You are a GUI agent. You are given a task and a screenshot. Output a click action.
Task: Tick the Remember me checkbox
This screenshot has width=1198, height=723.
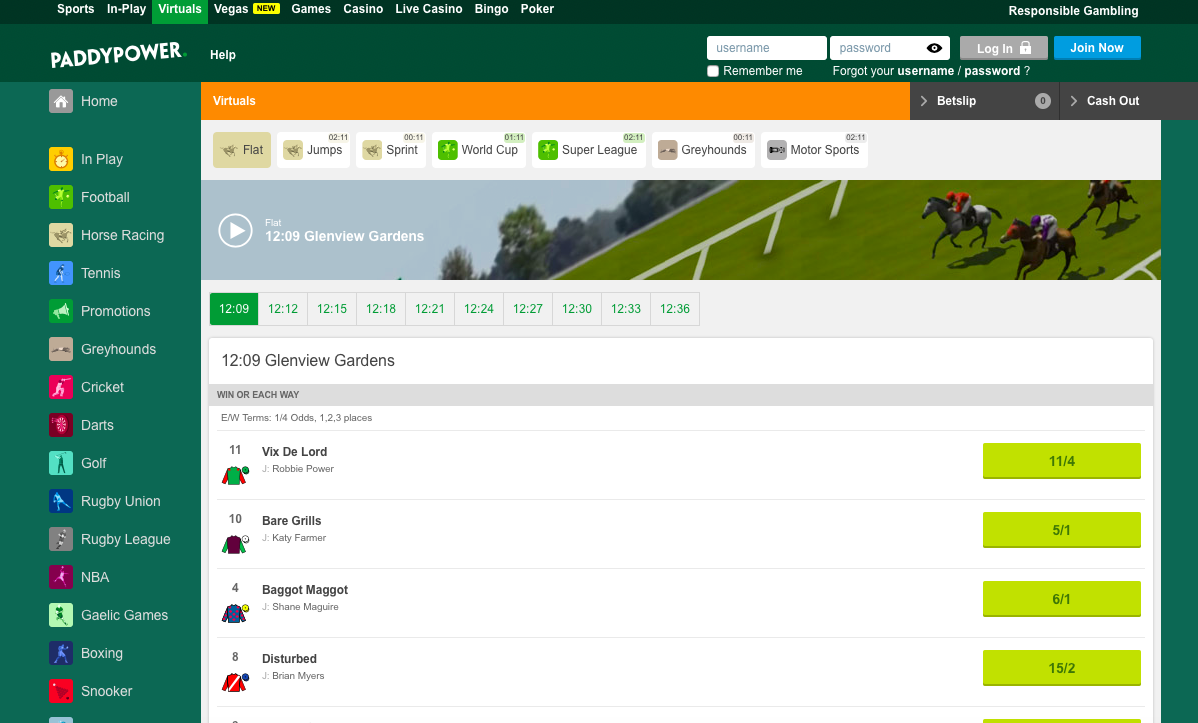point(713,71)
